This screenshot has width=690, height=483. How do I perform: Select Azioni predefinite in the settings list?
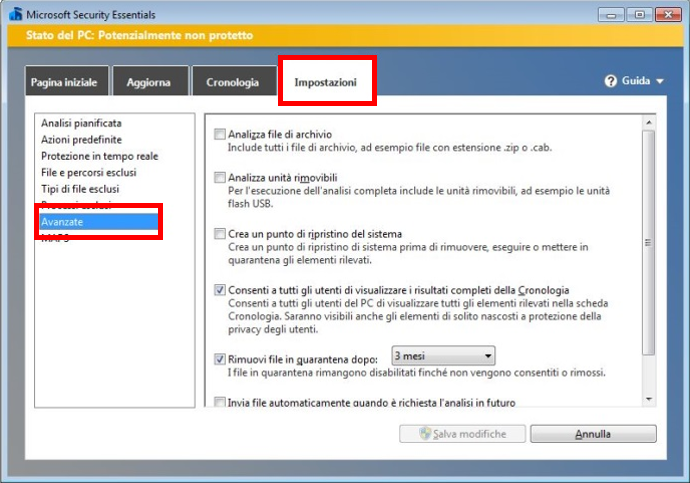coord(81,140)
